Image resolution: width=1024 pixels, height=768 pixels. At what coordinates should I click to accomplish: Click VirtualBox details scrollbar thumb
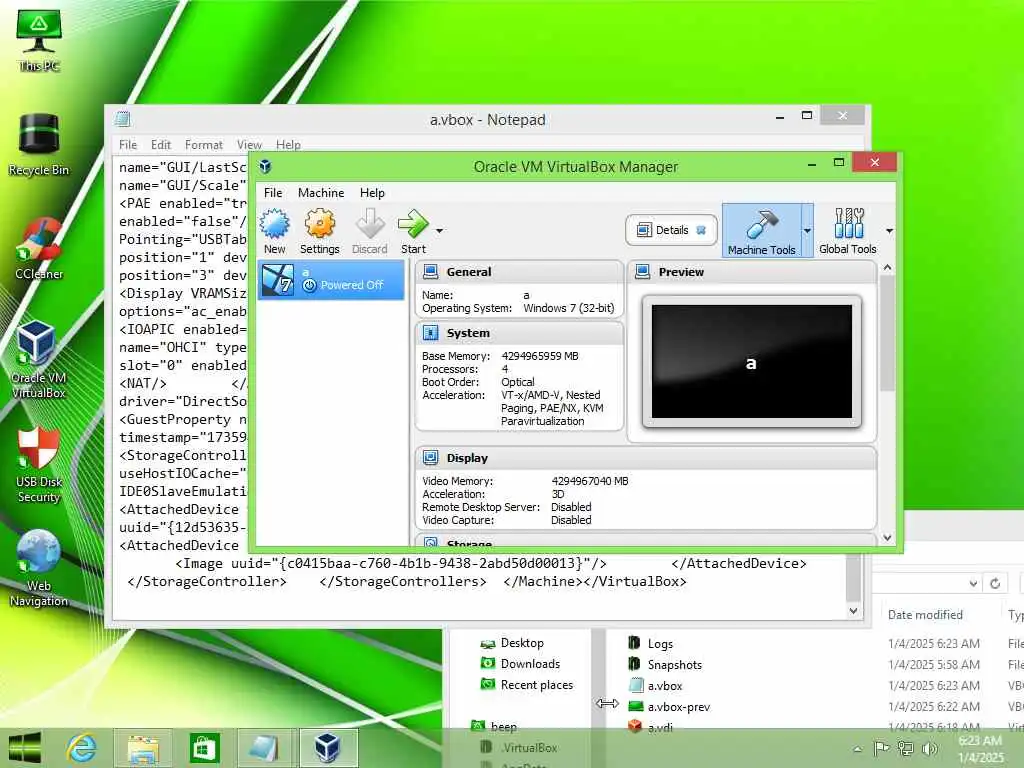point(887,333)
